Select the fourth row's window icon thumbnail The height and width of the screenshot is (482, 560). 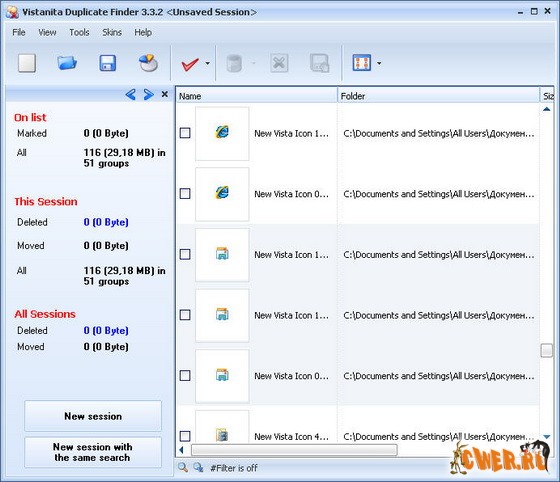[x=222, y=315]
